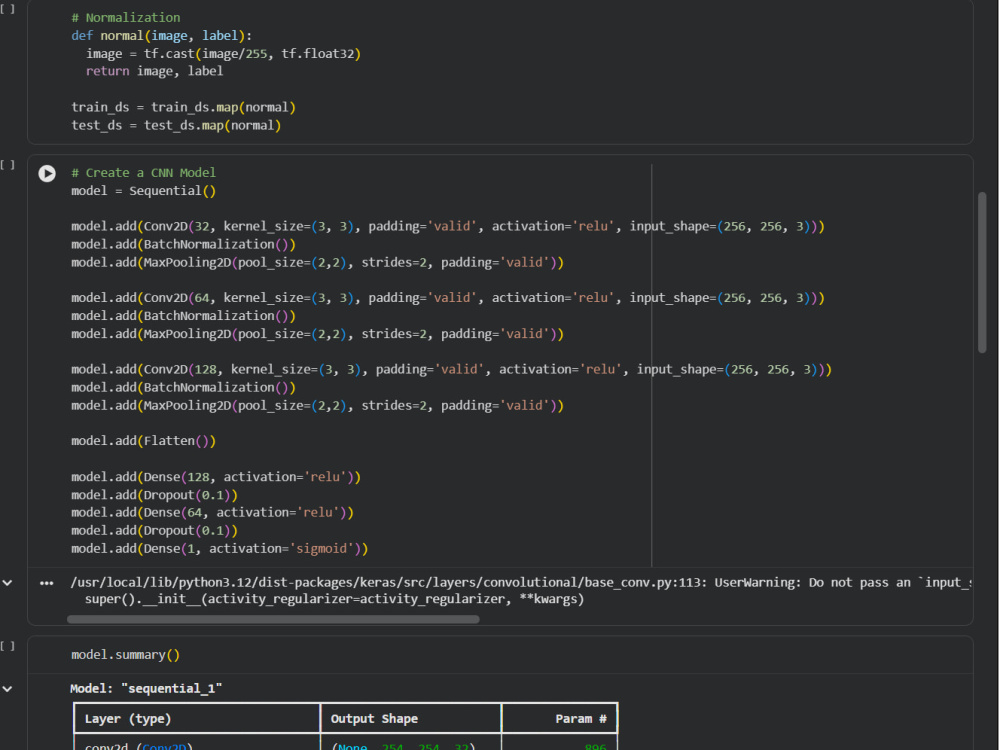Click 'Dense(64, activation='relu')' line
Image resolution: width=1000 pixels, height=750 pixels.
[x=212, y=513]
